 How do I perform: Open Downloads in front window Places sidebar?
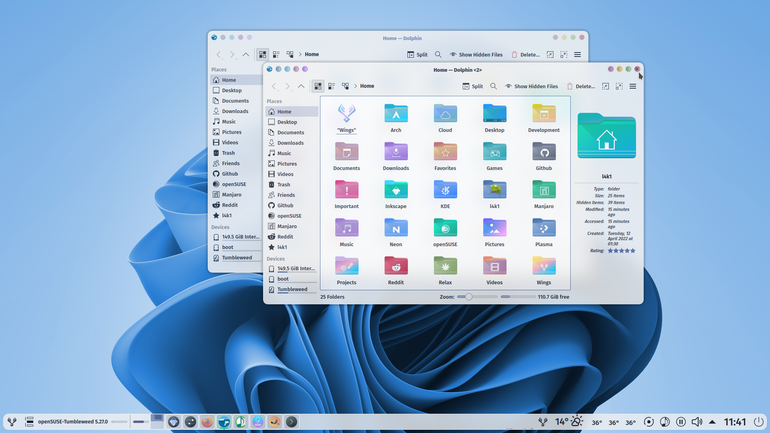(x=292, y=143)
